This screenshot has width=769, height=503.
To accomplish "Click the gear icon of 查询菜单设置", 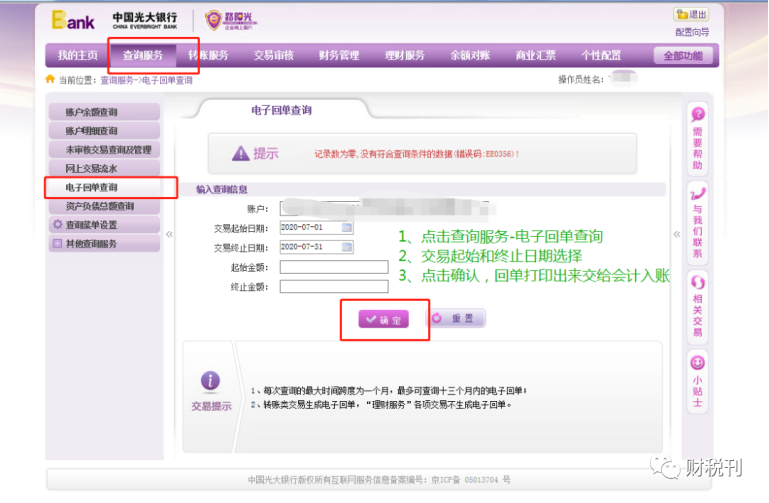I will click(x=58, y=225).
